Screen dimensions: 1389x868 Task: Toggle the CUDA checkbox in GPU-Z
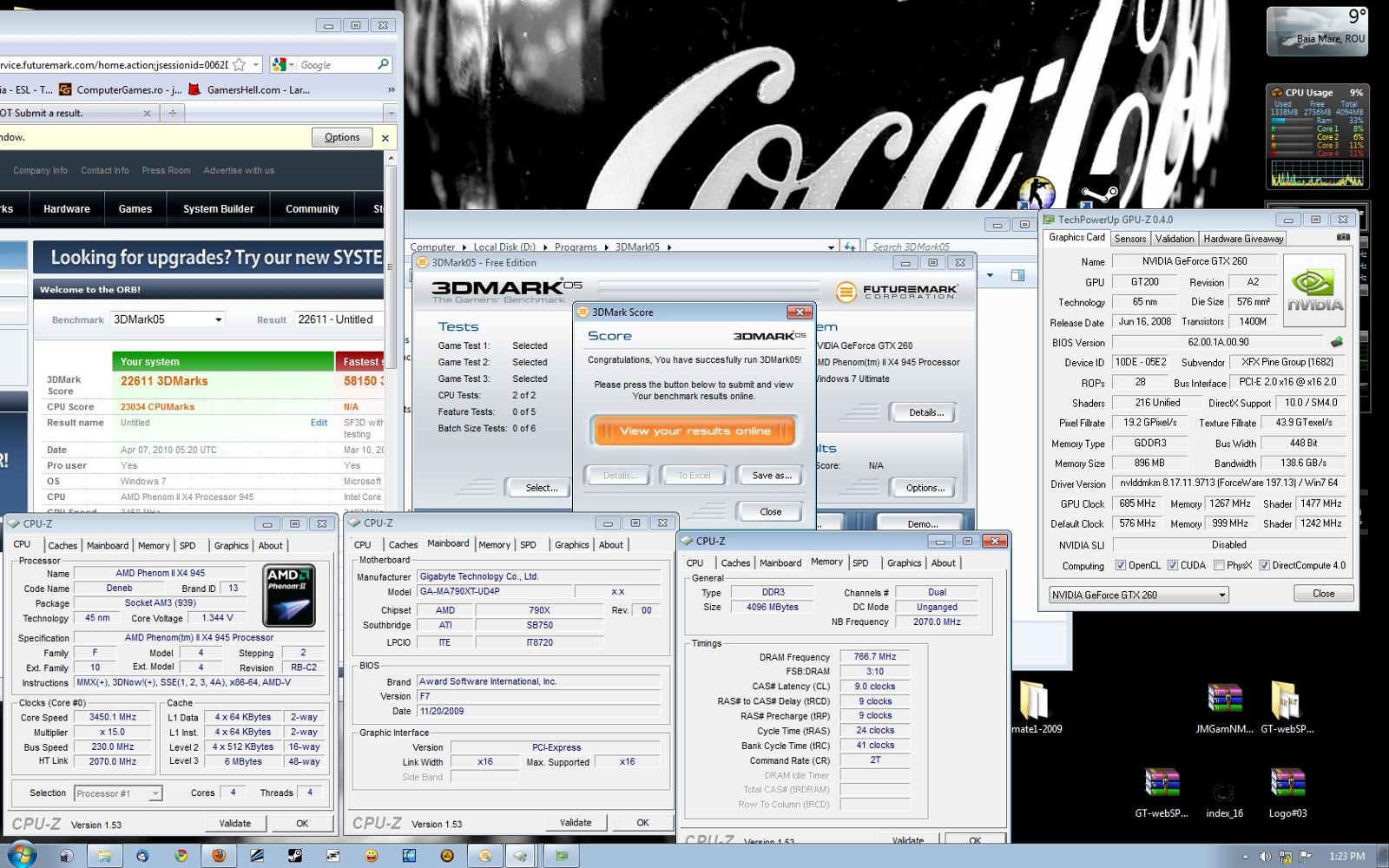[x=1172, y=565]
